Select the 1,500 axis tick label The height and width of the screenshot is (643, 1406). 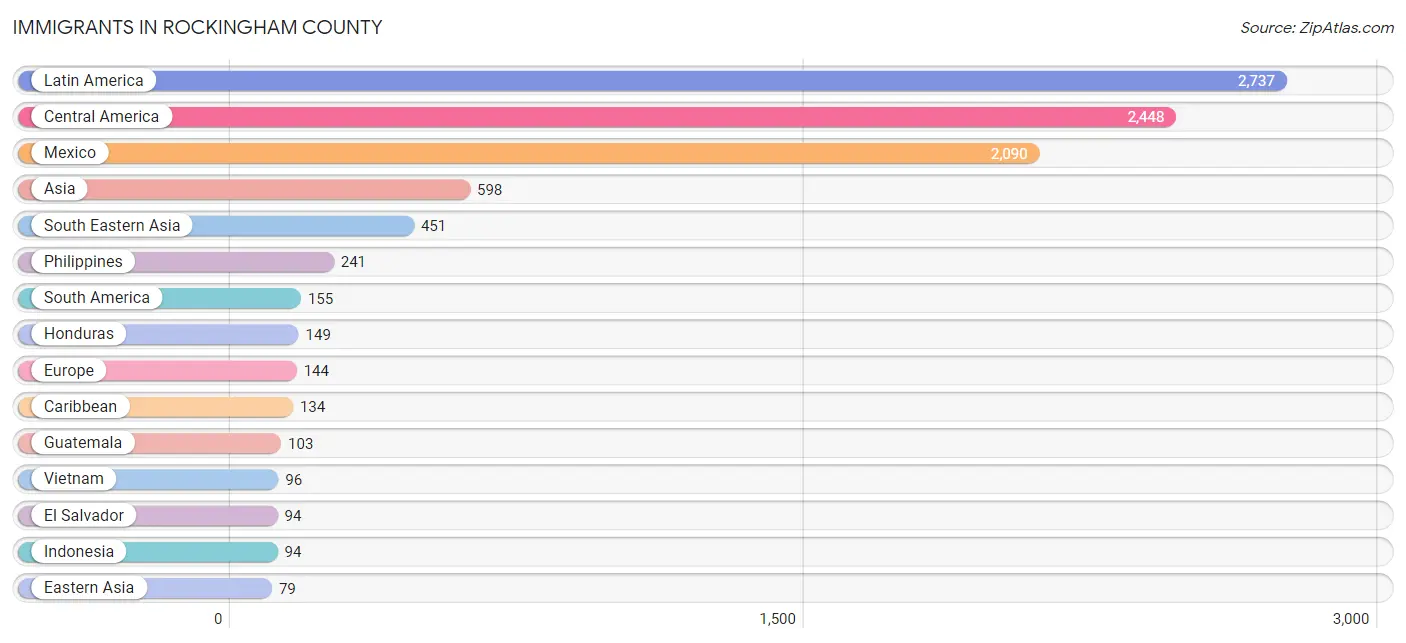pyautogui.click(x=777, y=619)
